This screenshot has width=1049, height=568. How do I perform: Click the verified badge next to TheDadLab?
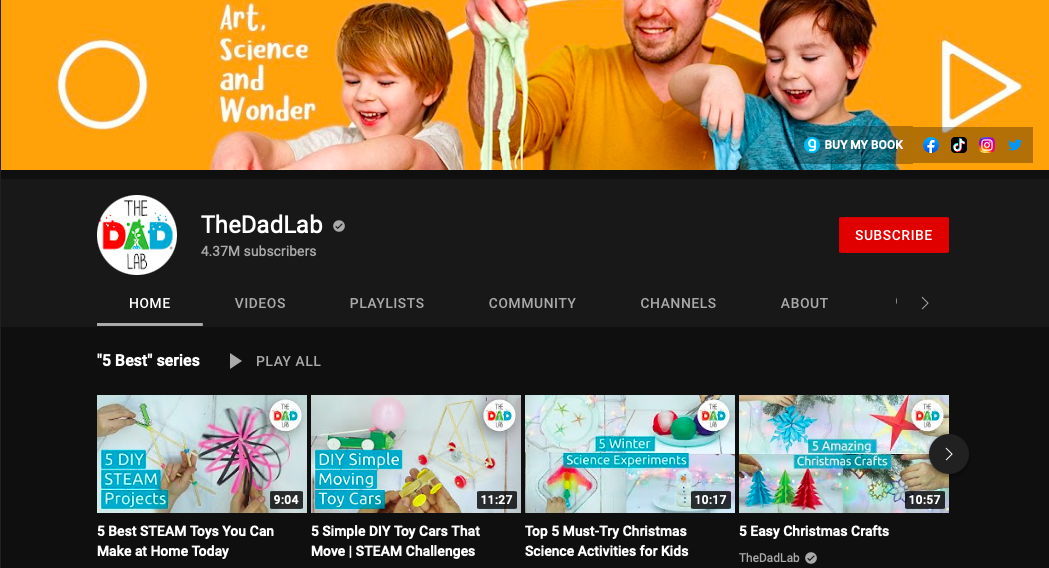point(339,226)
